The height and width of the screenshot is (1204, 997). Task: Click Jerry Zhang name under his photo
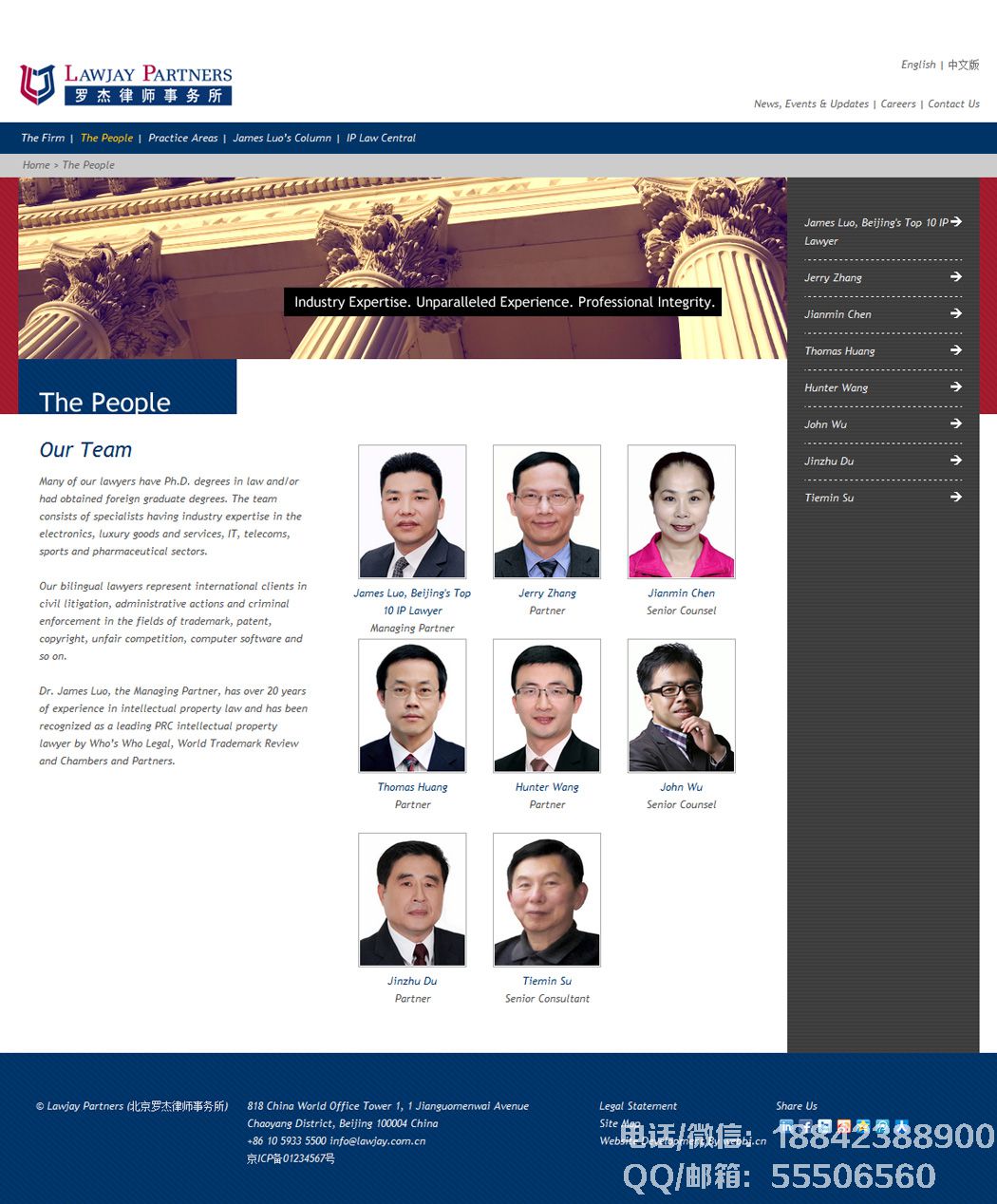tap(547, 593)
